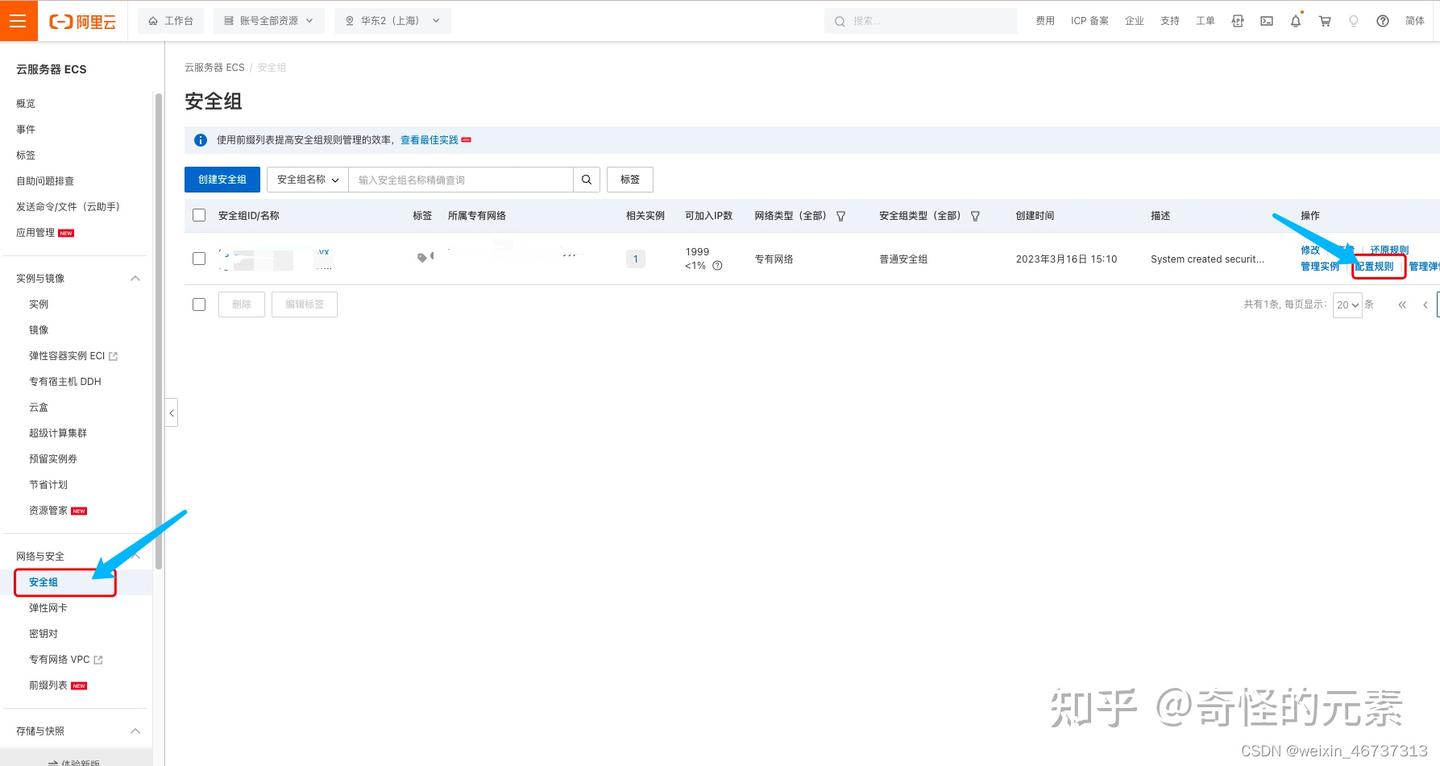Open the top-left hamburger menu

pyautogui.click(x=18, y=20)
